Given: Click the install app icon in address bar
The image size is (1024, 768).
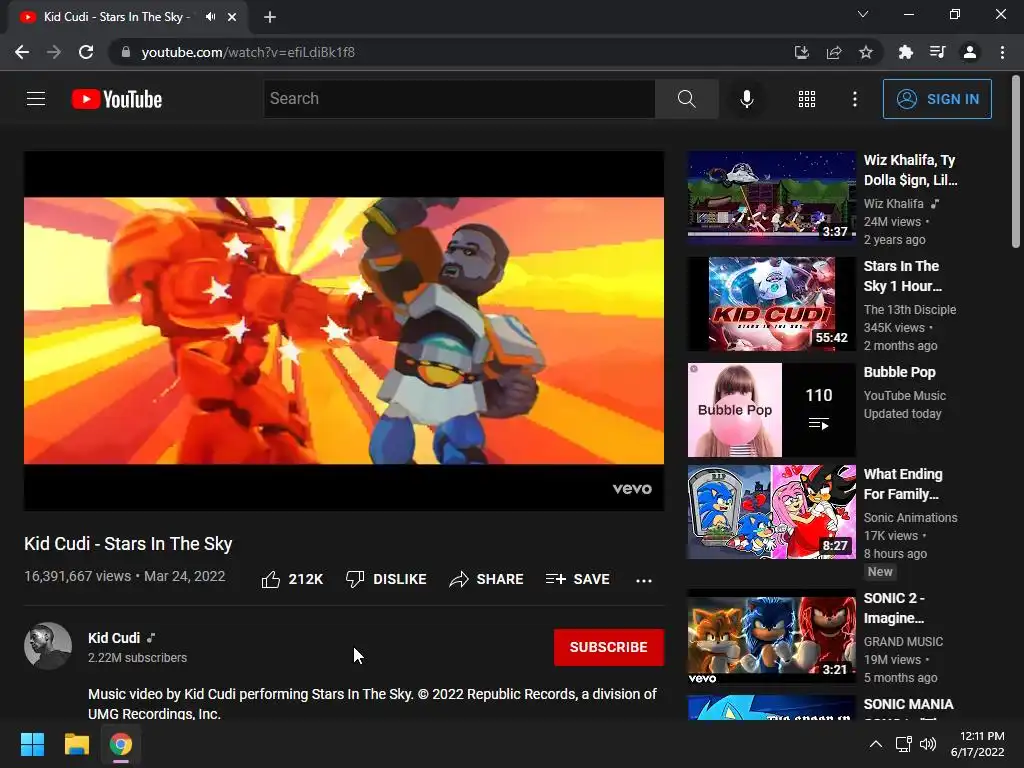Looking at the screenshot, I should coord(801,52).
